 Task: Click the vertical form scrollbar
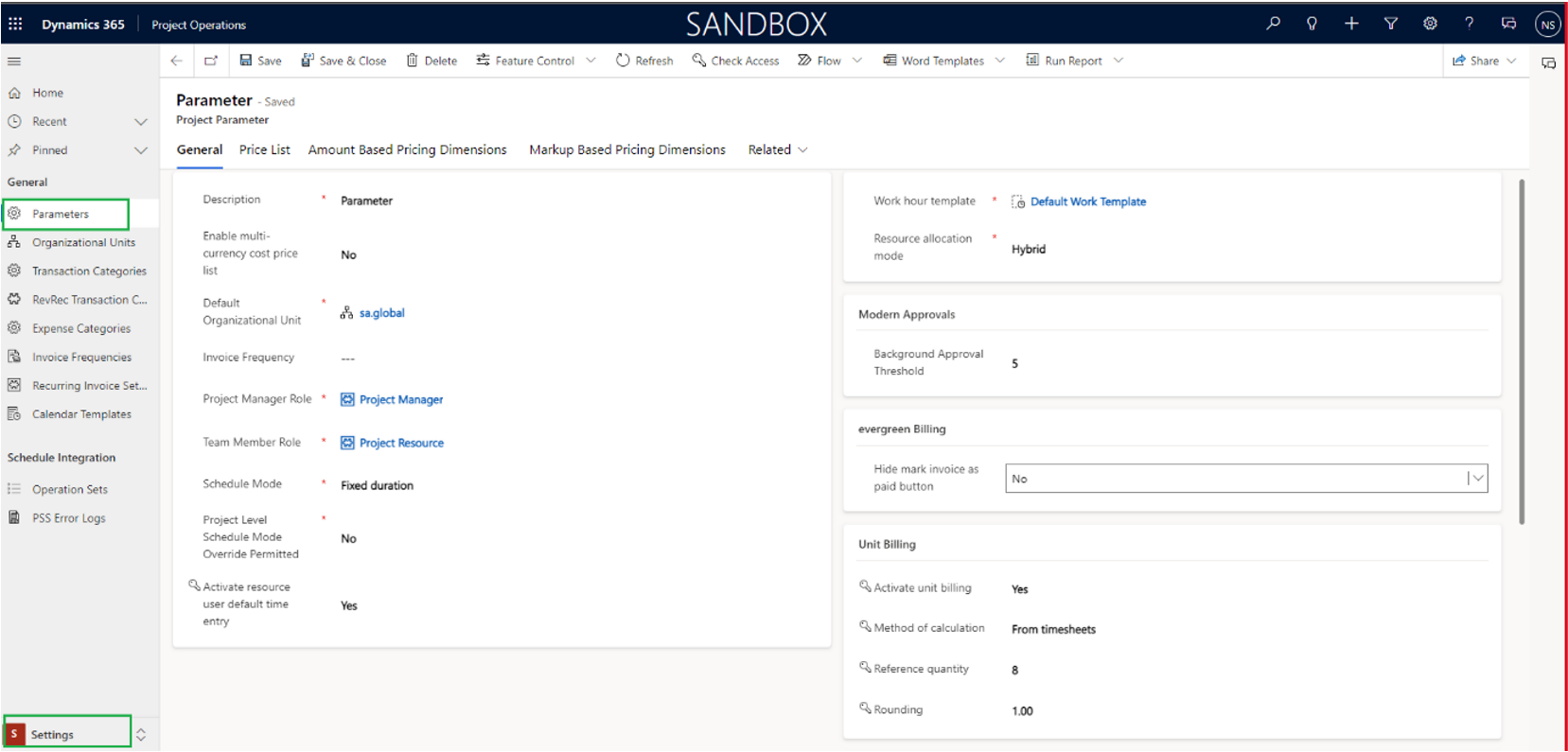tap(1522, 351)
